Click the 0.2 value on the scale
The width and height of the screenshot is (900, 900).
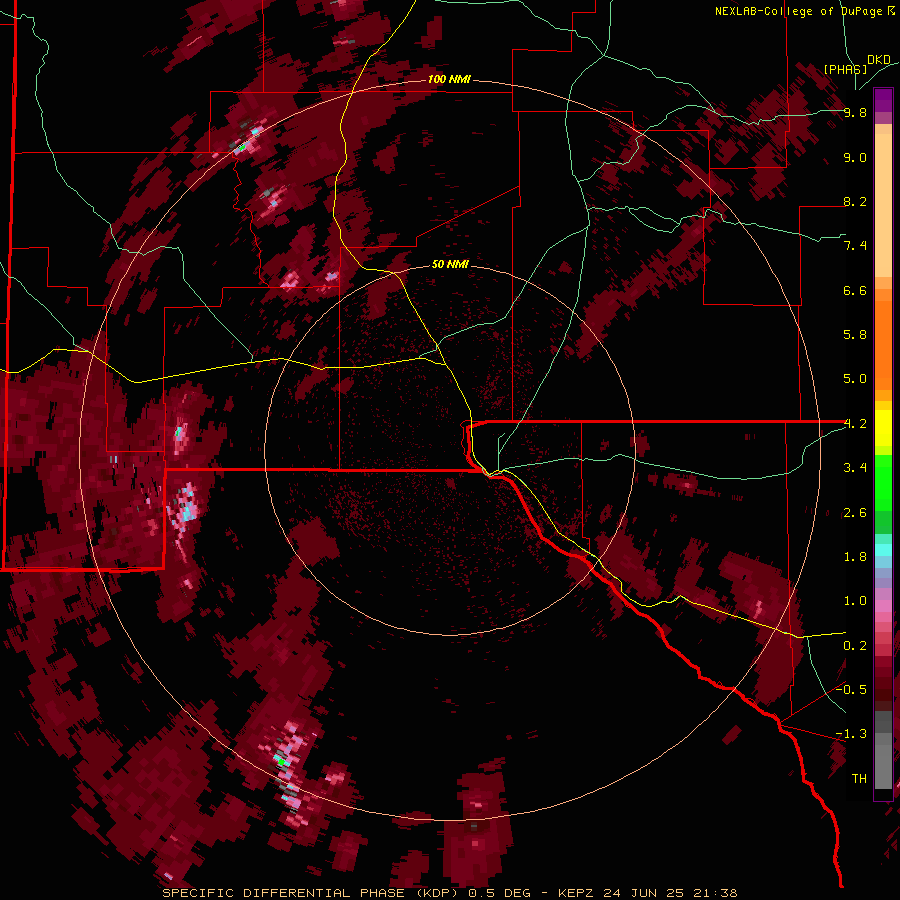[x=855, y=646]
